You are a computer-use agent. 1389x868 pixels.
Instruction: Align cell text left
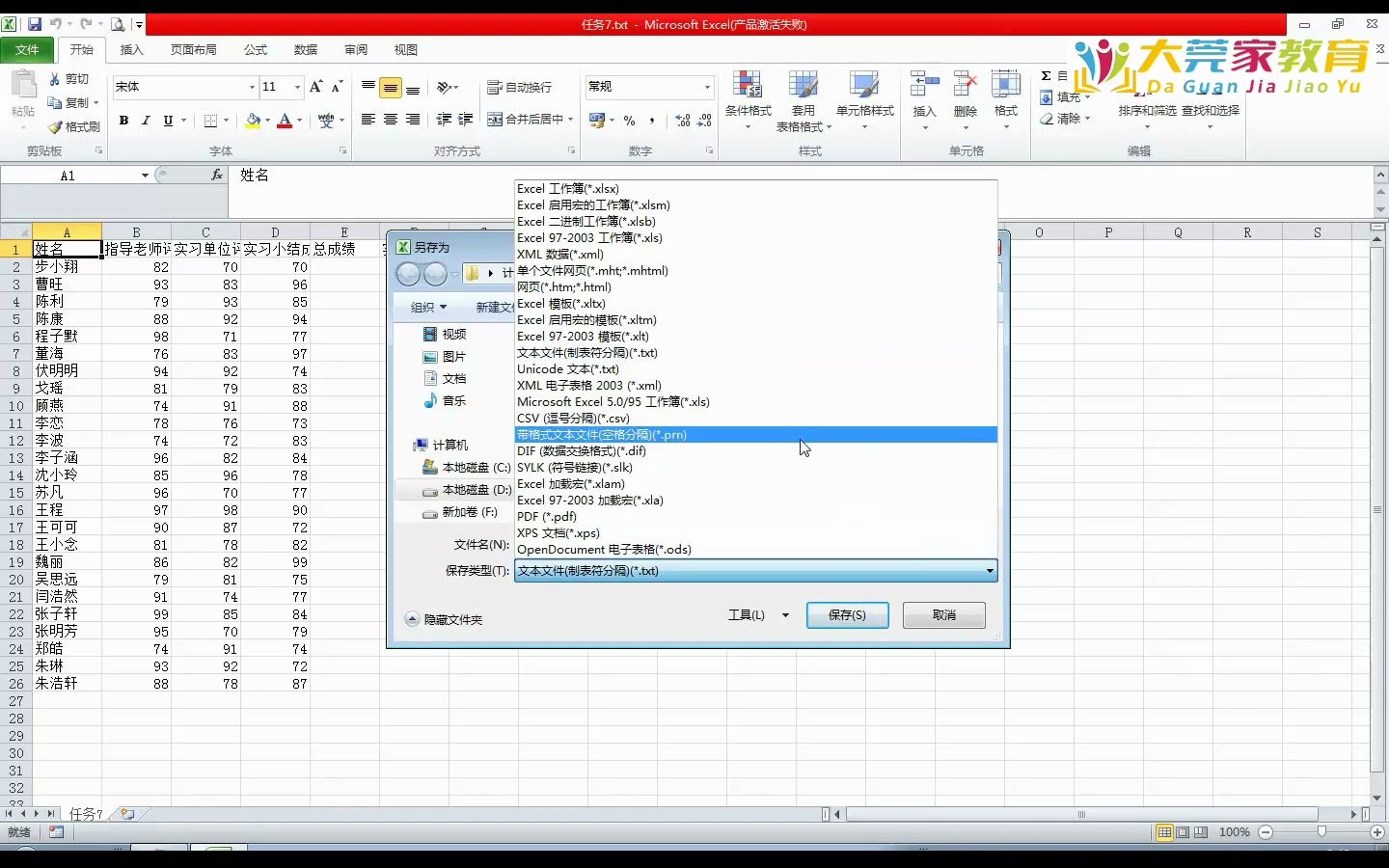[x=368, y=120]
